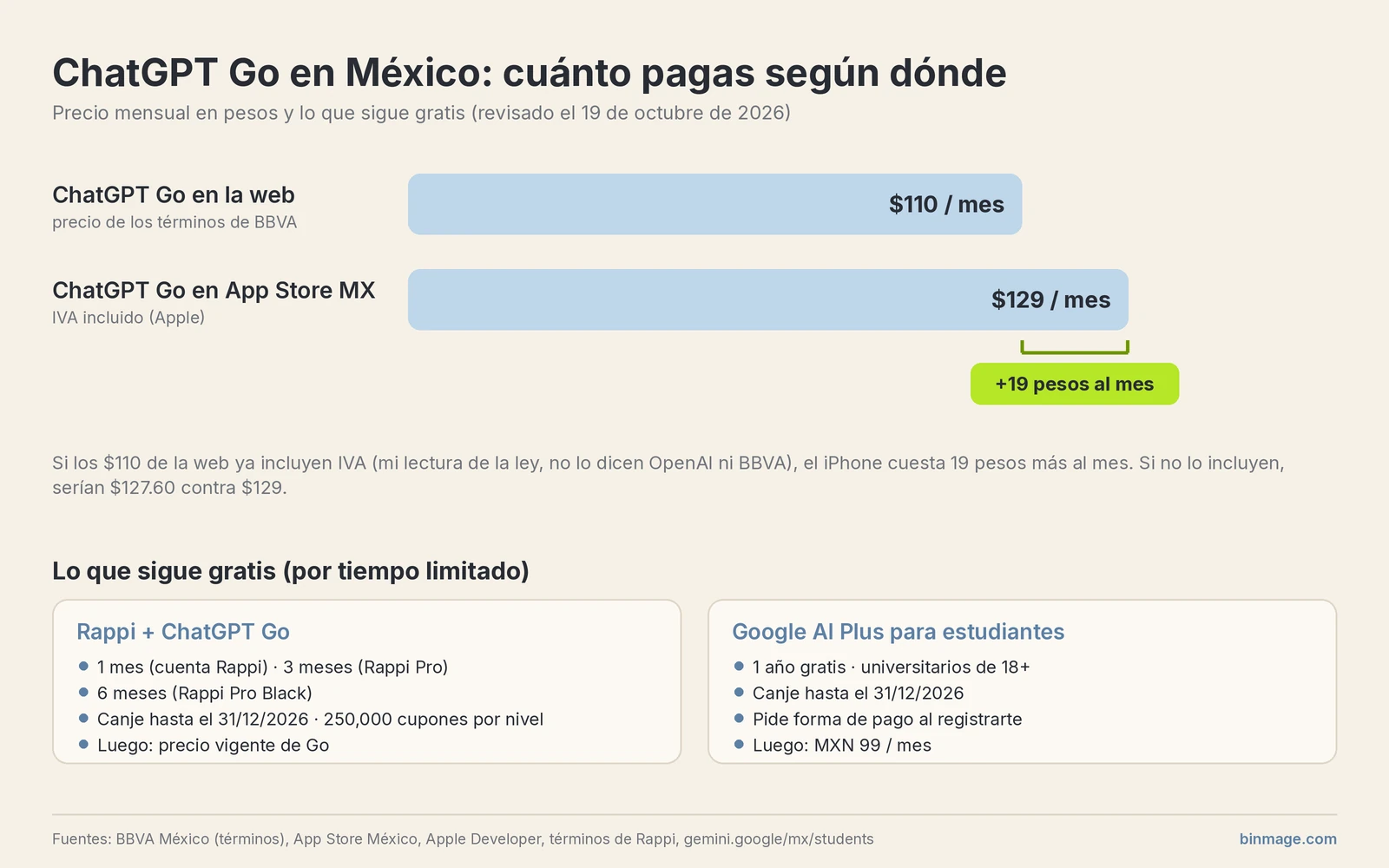Click '1 año gratis · universitarios de 18+'
This screenshot has width=1389, height=868.
(x=892, y=667)
